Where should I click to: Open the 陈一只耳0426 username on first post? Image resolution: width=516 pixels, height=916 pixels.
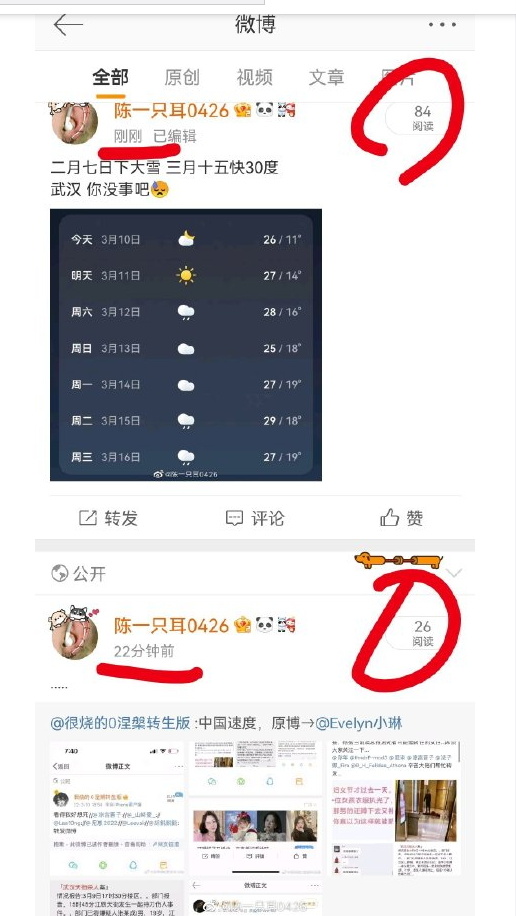click(x=171, y=110)
